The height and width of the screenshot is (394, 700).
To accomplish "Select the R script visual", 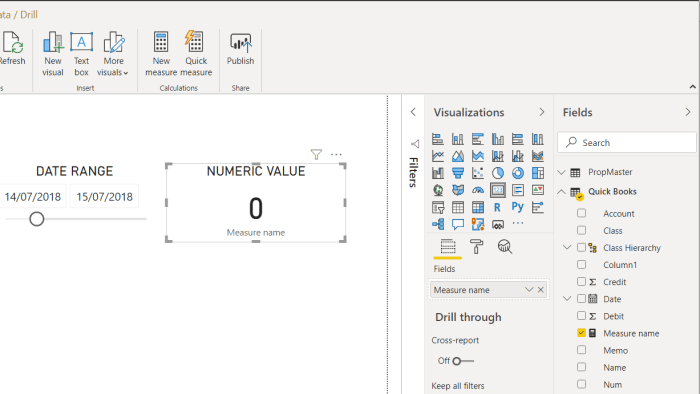I will [498, 207].
